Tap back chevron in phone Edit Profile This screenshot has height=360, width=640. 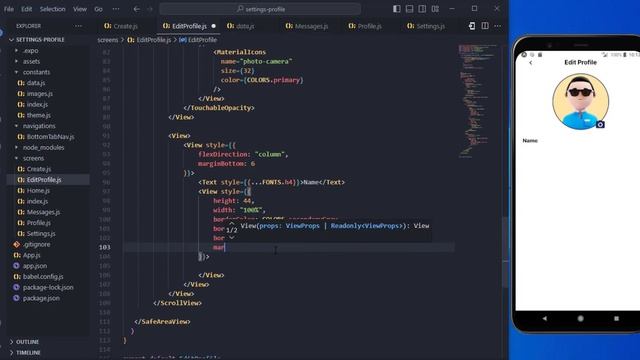tap(531, 62)
